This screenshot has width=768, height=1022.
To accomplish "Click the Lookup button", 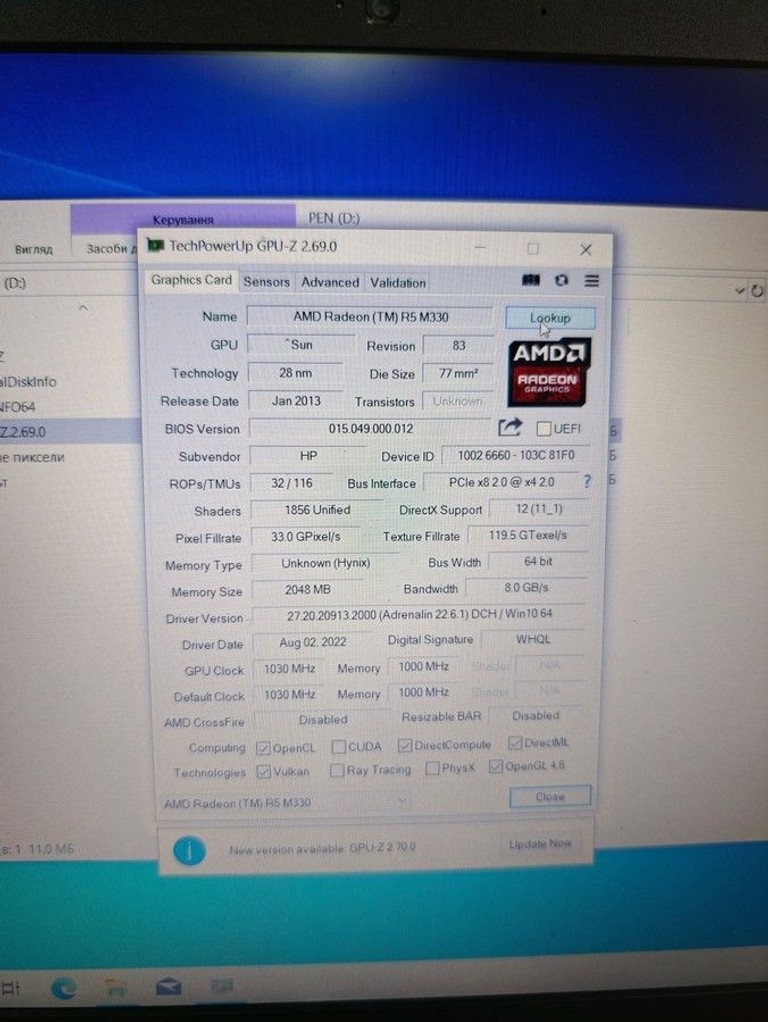I will point(550,318).
